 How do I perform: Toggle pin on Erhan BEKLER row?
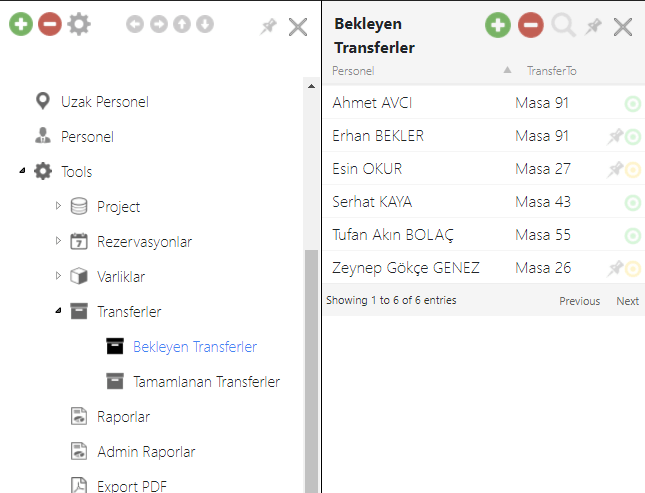(615, 136)
